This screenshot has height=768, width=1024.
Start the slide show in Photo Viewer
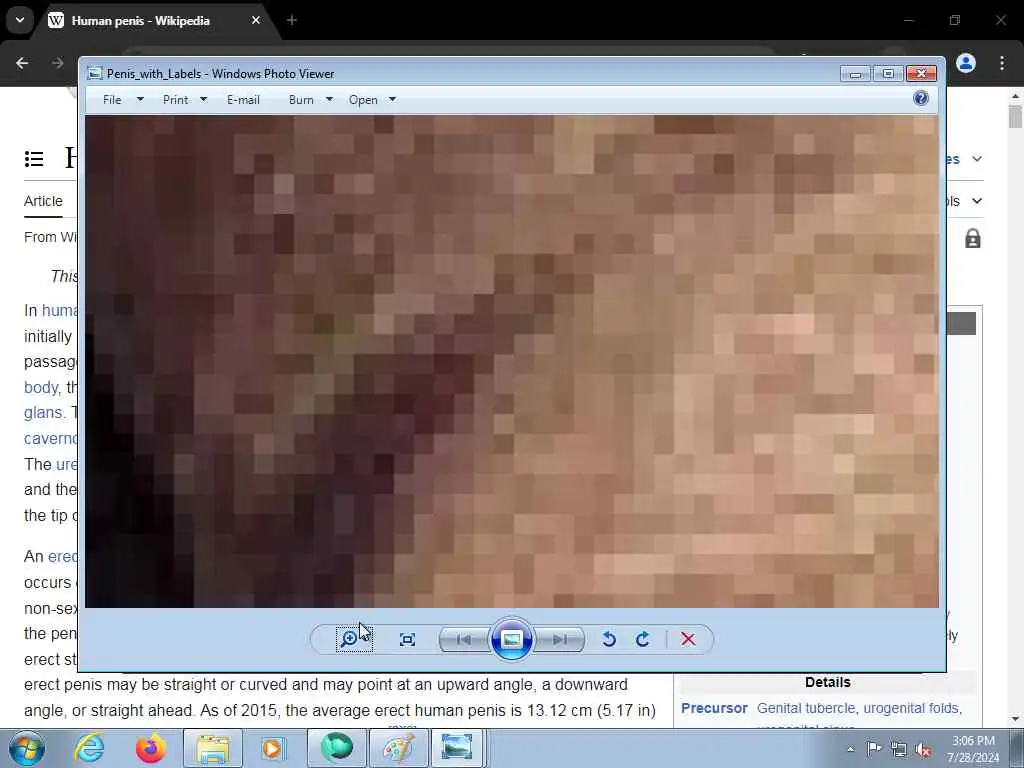coord(511,639)
